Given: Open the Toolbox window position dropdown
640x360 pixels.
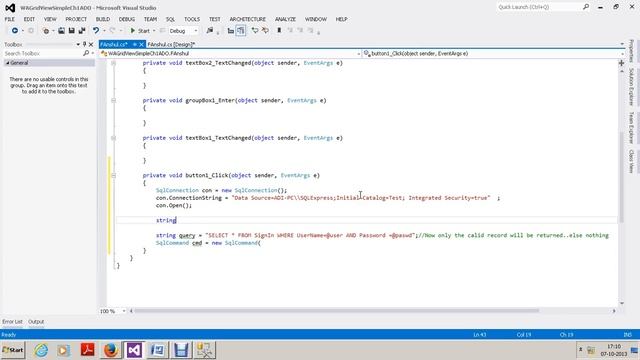Looking at the screenshot, I should 78,44.
